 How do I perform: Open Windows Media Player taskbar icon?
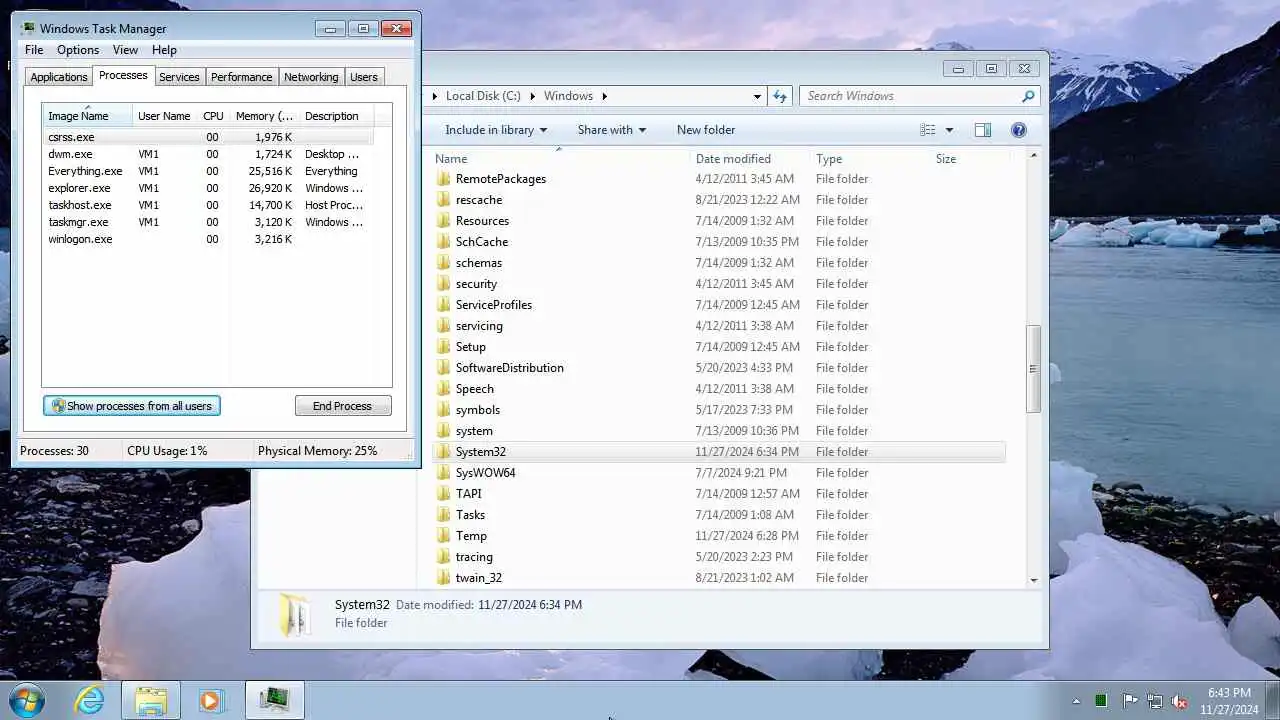click(210, 700)
